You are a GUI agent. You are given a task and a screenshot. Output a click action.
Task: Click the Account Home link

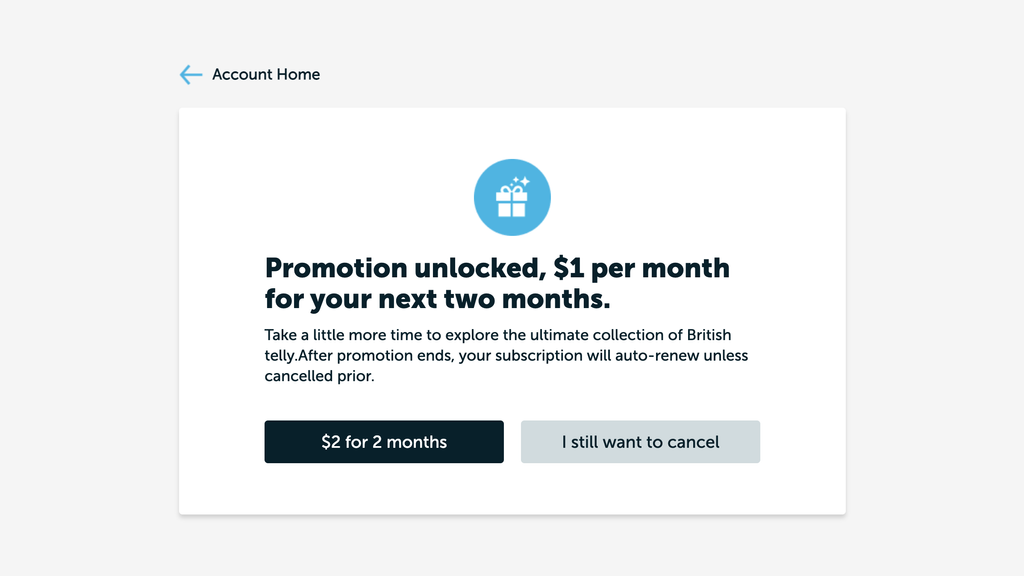pyautogui.click(x=265, y=74)
